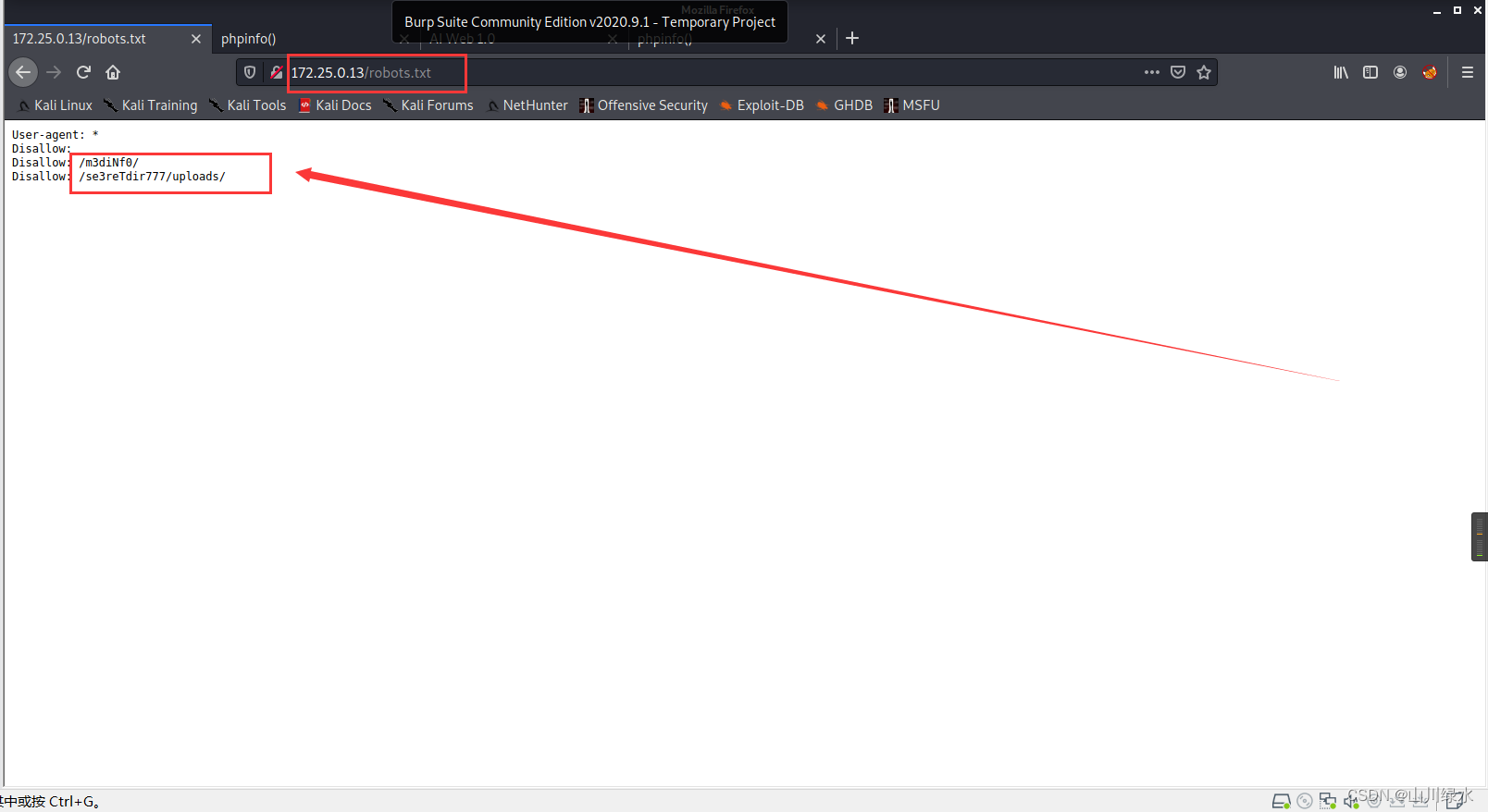Screen dimensions: 1488x812
Task: Reload the robots.txt page
Action: click(x=83, y=72)
